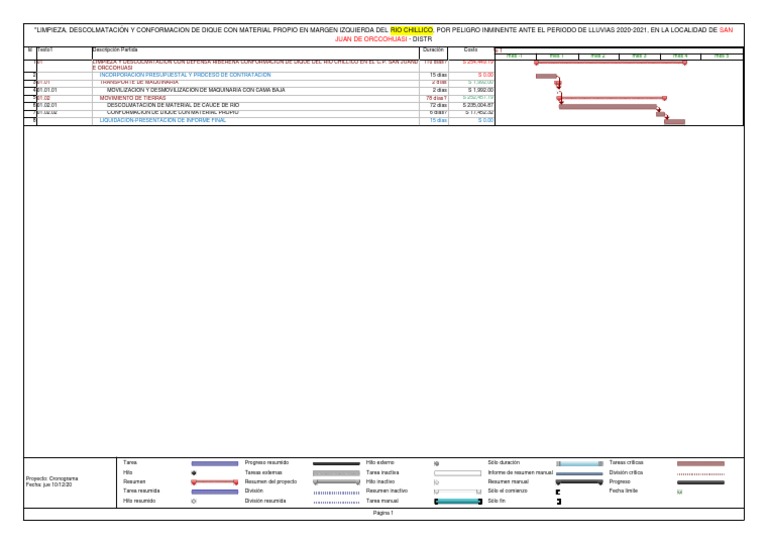Select the MOVIMIENTO DE TIERRAS summary bar

click(612, 98)
